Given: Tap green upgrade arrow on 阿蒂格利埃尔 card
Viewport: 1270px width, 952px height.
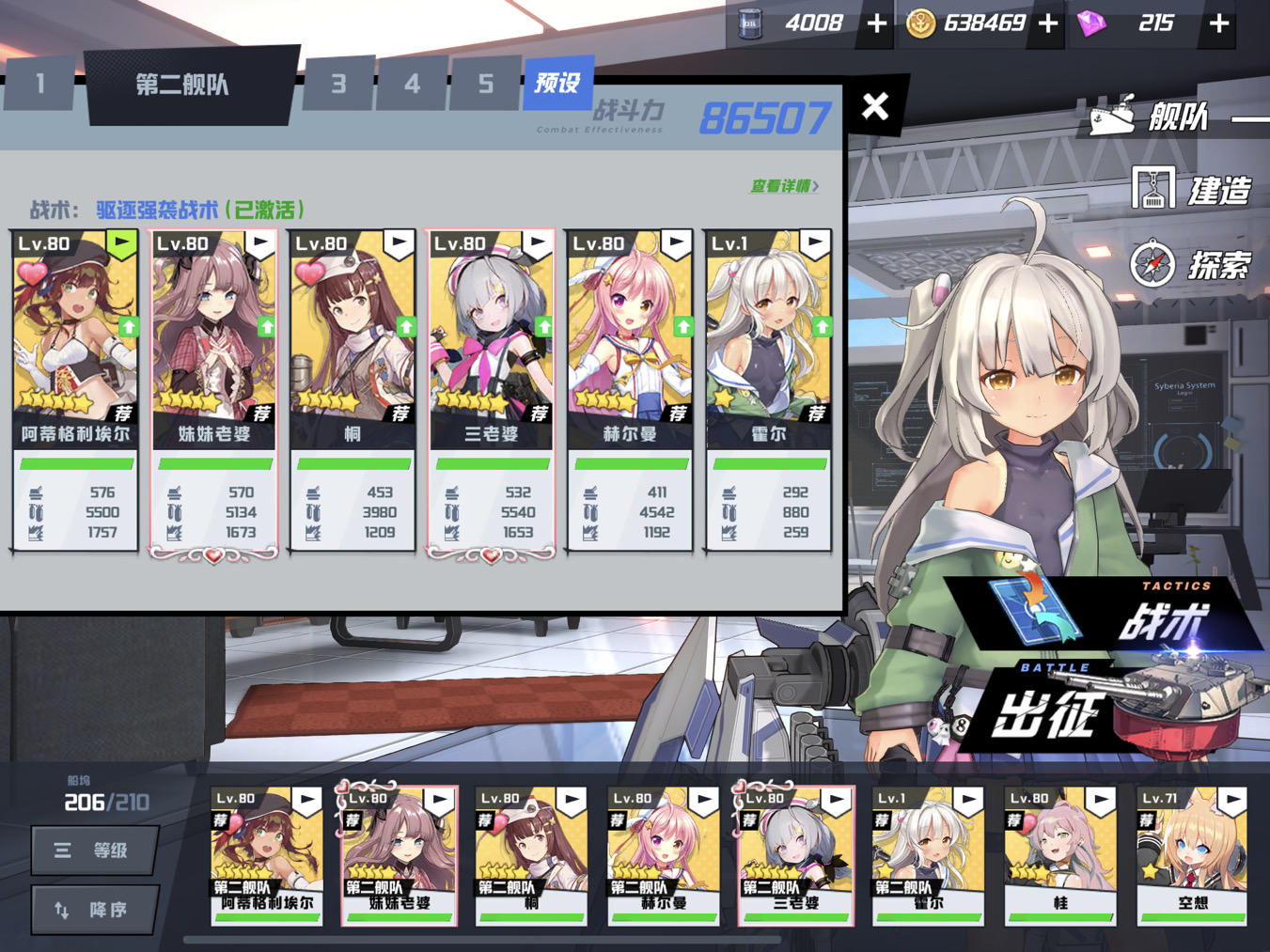Looking at the screenshot, I should pyautogui.click(x=129, y=326).
